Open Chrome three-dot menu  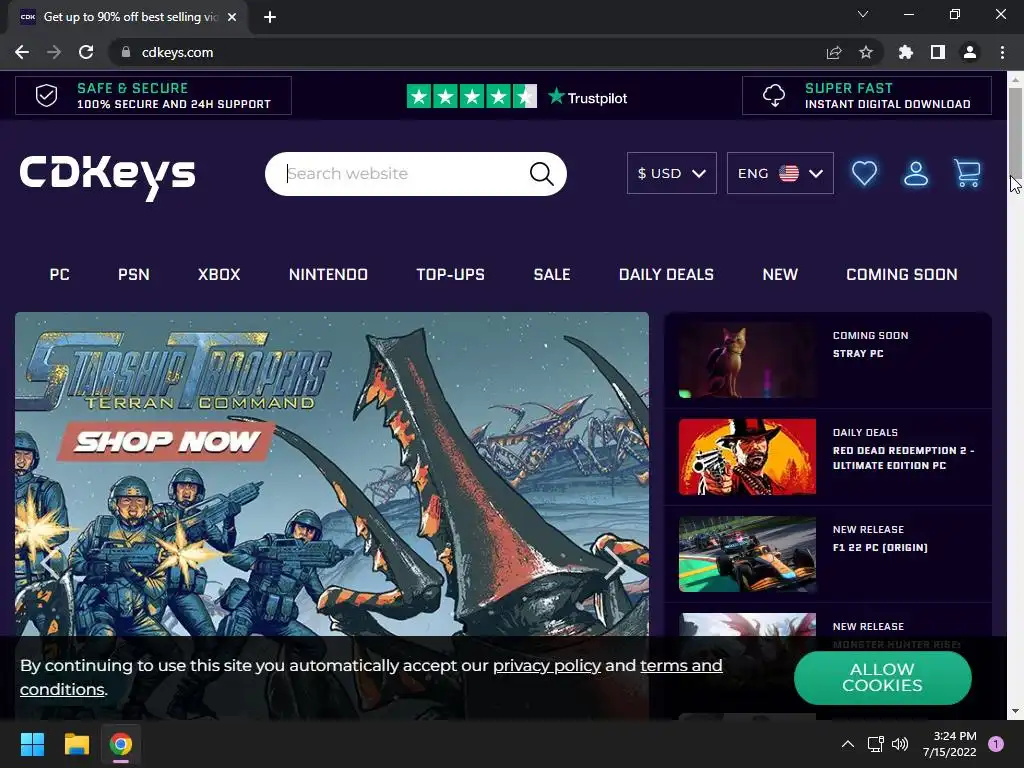click(1002, 52)
